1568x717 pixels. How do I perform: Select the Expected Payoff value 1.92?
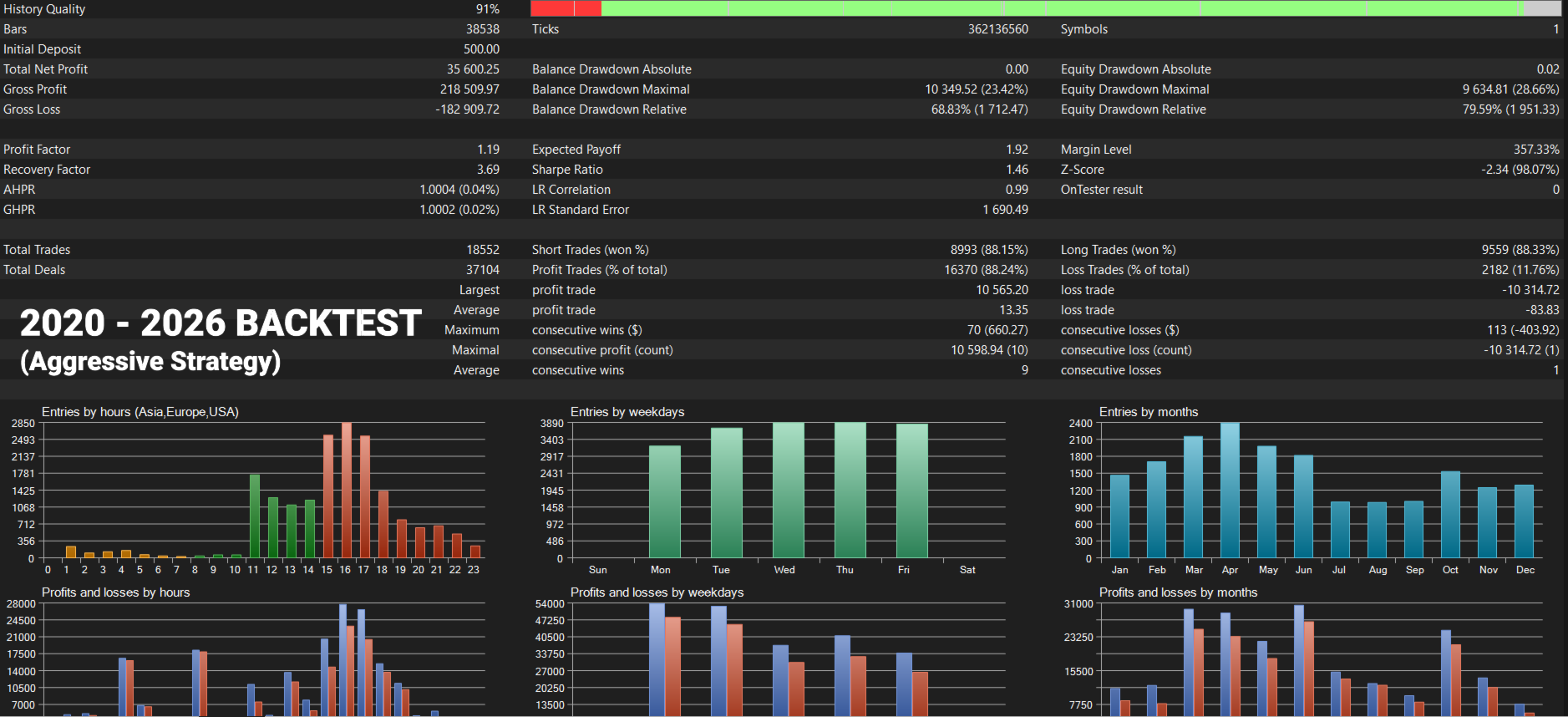tap(1017, 150)
